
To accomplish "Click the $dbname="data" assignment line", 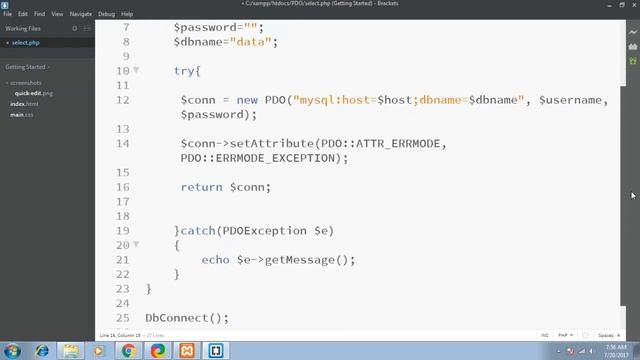I will point(226,42).
